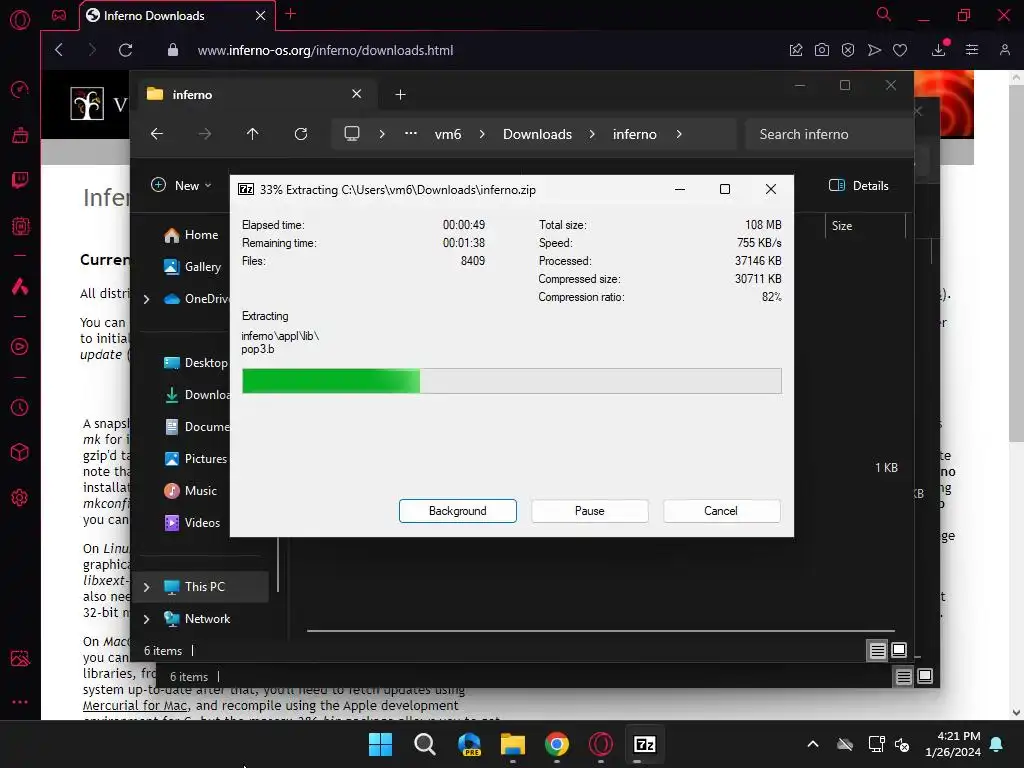
Task: Open Twitch panel in Opera sidebar
Action: click(20, 180)
